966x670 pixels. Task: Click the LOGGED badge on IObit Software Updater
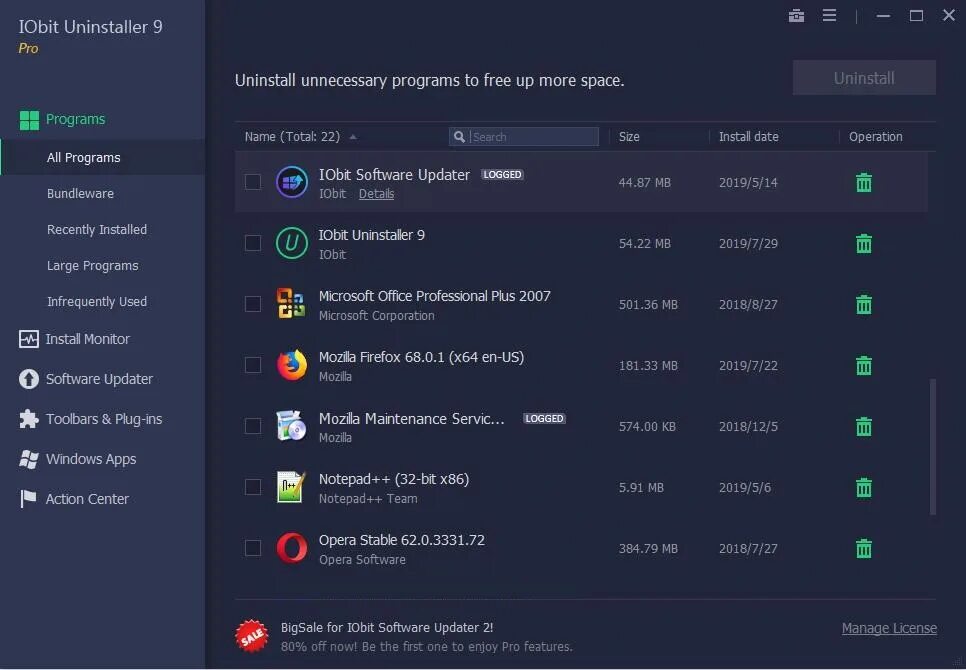pos(502,175)
